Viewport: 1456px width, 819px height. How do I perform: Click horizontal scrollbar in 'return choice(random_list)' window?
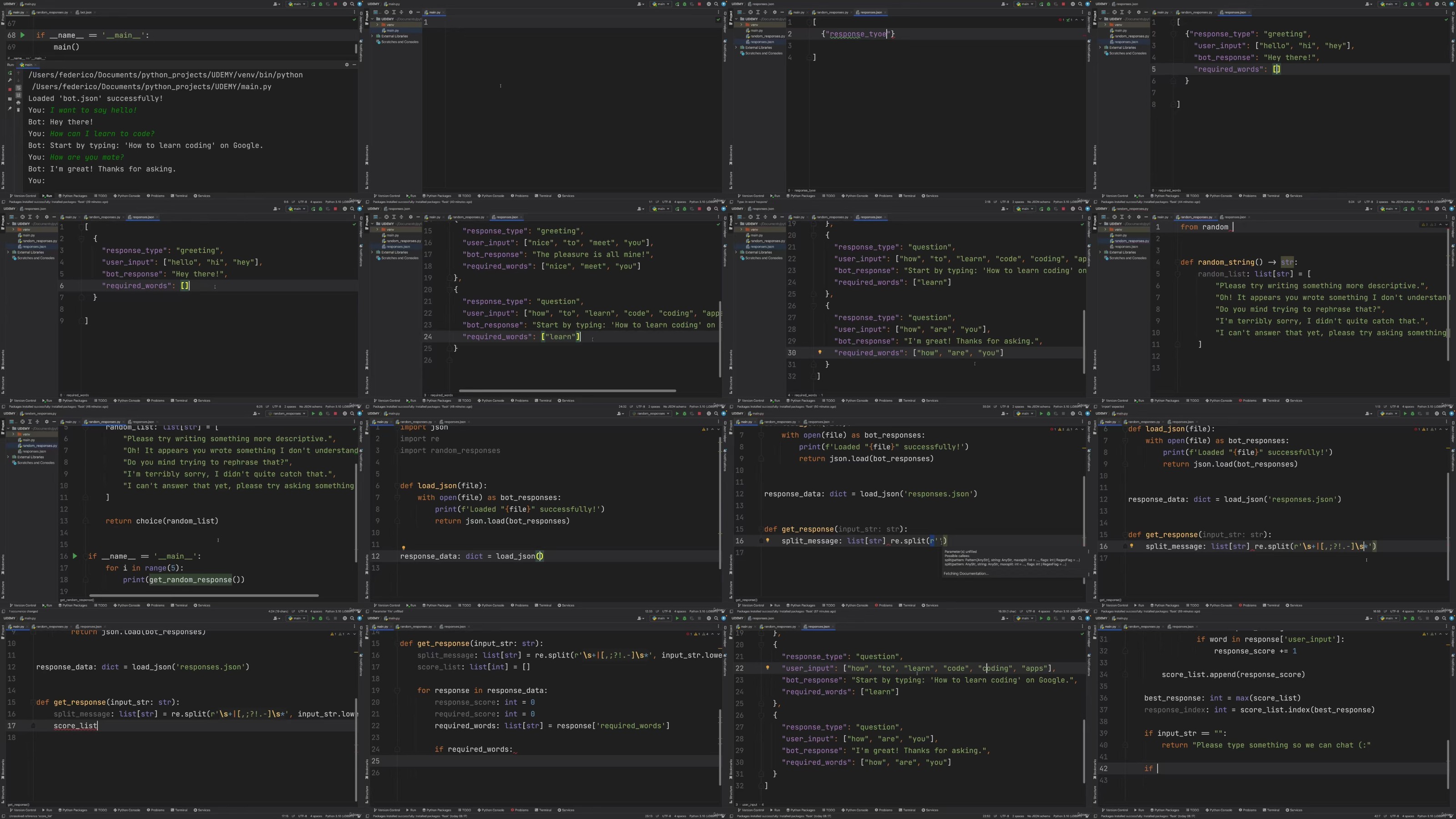[x=203, y=595]
